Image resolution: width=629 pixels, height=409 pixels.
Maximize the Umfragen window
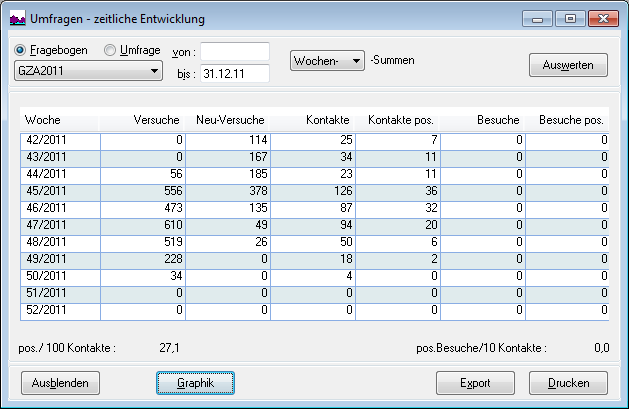pos(571,19)
